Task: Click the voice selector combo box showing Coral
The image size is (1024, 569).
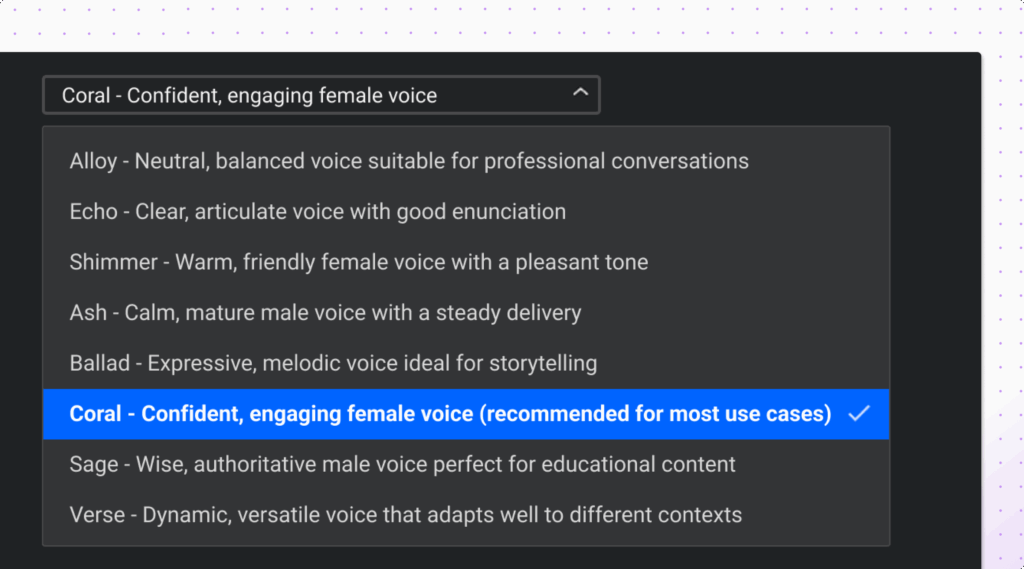Action: click(x=320, y=95)
